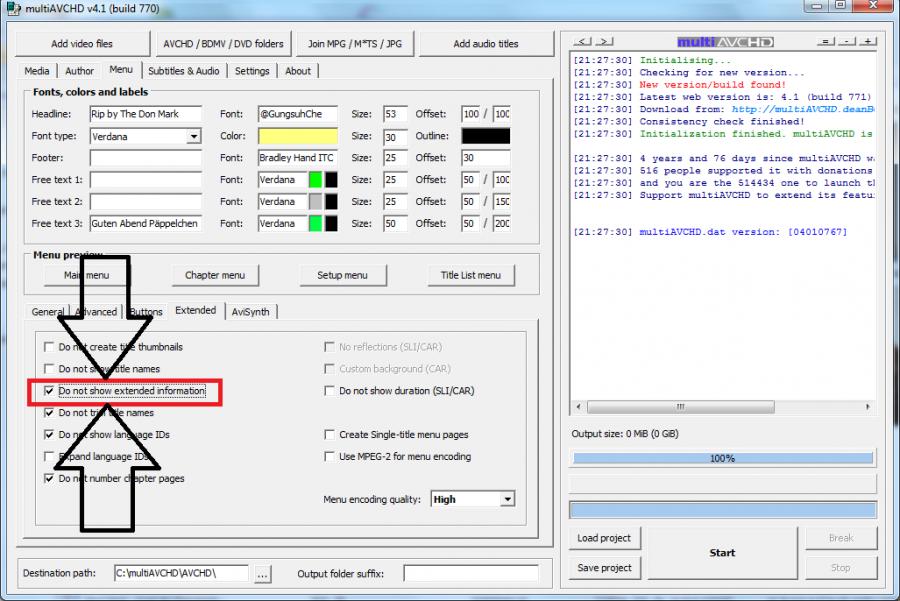The image size is (900, 601).
Task: Click the Headline Size field showing 53
Action: click(395, 114)
